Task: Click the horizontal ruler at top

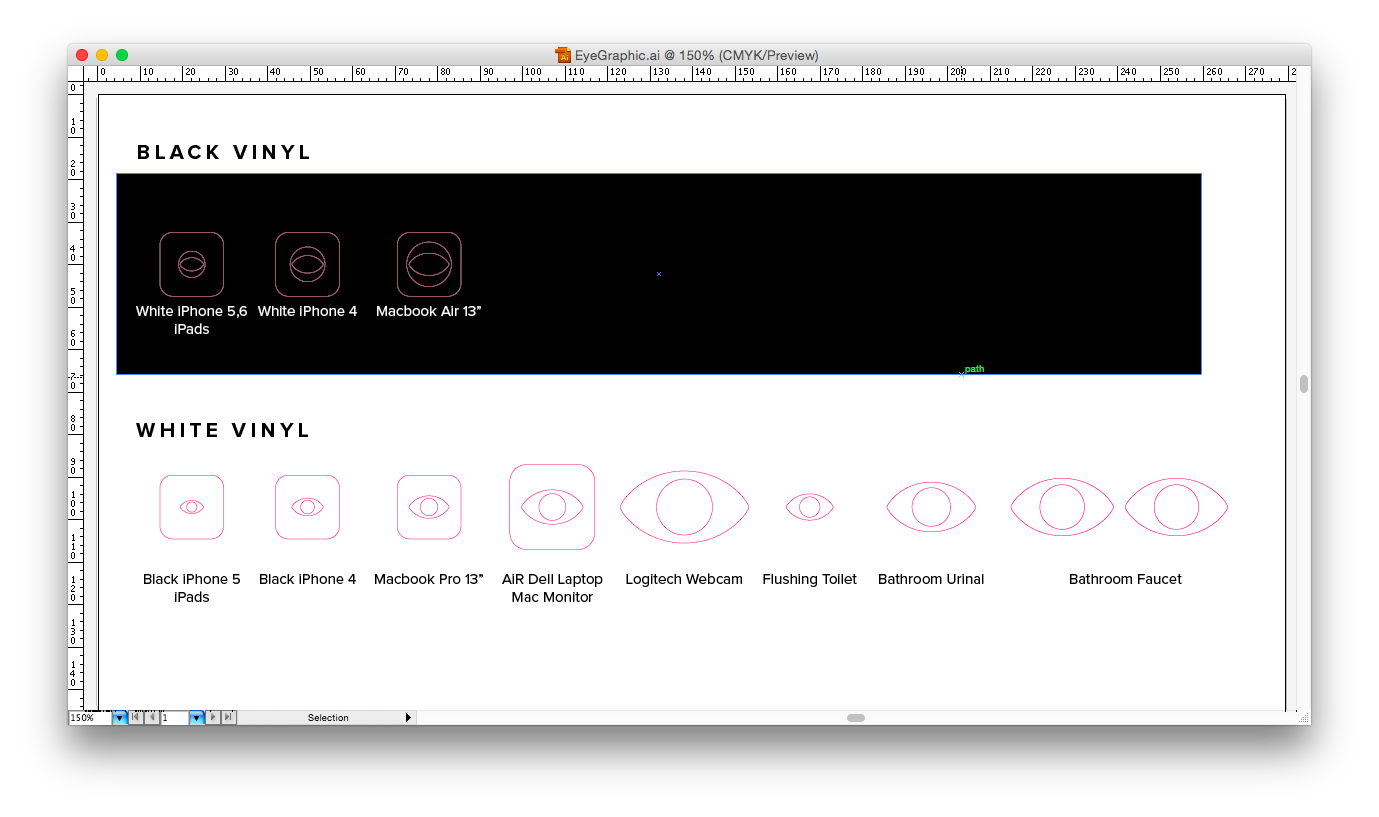Action: point(689,74)
